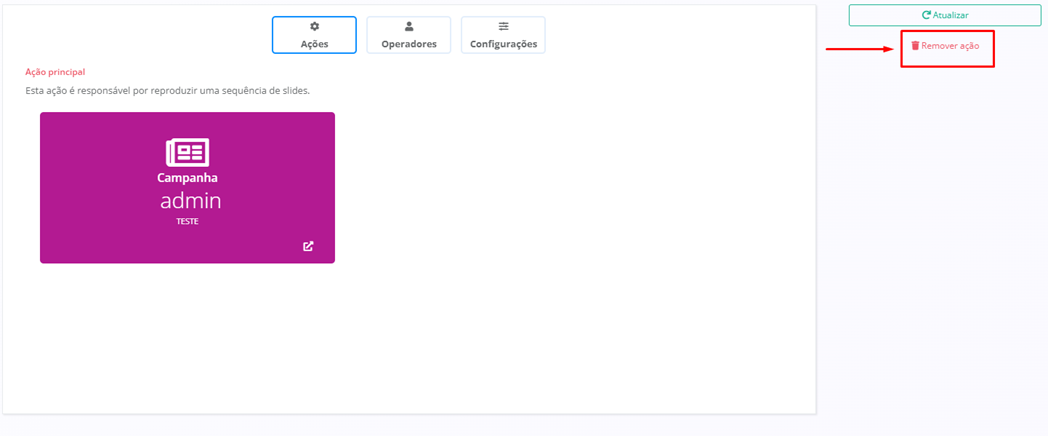Click the refresh icon in Atualizar button

click(927, 15)
